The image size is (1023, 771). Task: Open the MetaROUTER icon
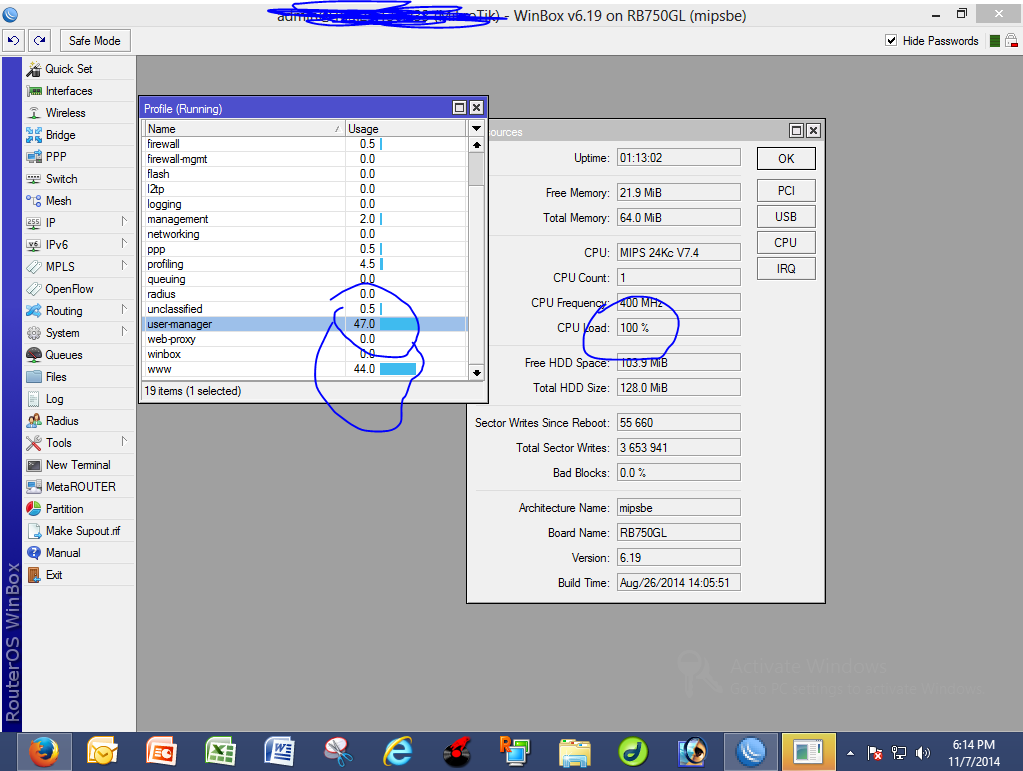click(34, 487)
